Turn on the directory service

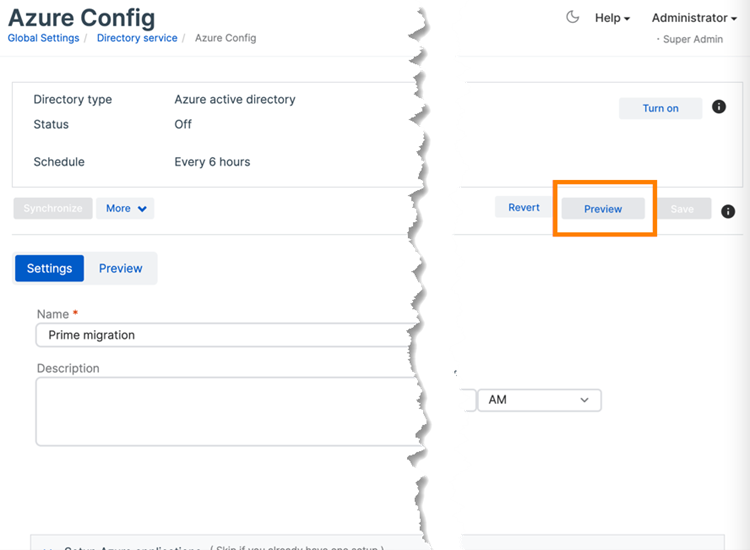point(660,108)
